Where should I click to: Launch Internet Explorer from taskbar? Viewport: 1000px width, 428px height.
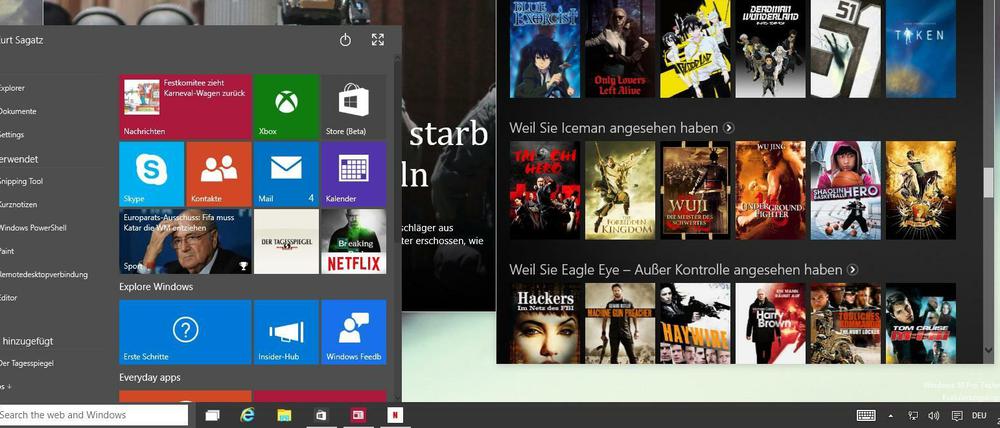pos(247,415)
